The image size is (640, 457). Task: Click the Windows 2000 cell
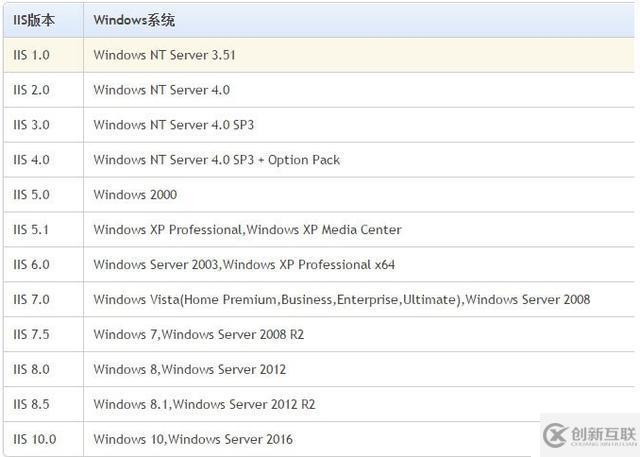tap(134, 195)
